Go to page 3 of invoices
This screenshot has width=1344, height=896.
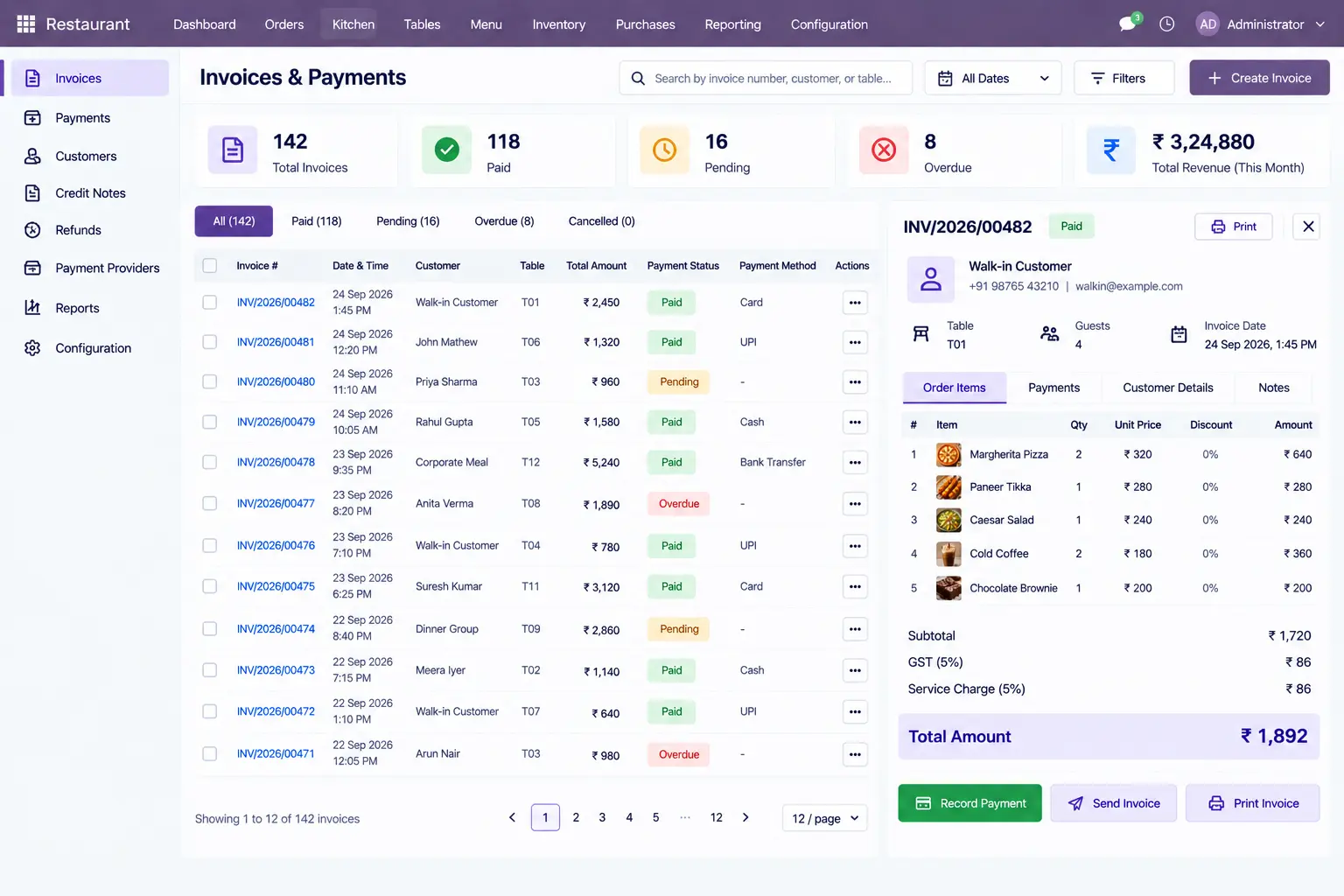[602, 817]
